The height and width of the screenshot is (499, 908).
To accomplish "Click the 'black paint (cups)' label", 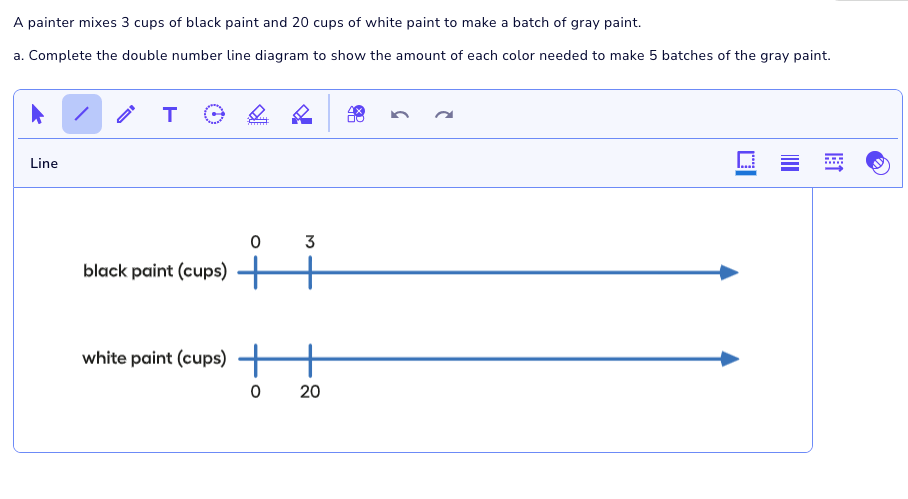I will [155, 271].
